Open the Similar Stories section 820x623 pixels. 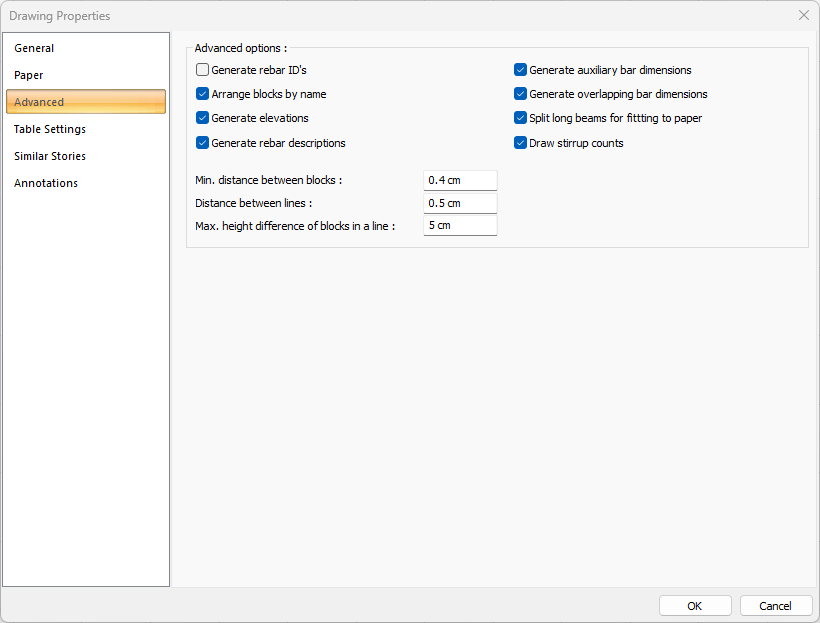point(50,156)
